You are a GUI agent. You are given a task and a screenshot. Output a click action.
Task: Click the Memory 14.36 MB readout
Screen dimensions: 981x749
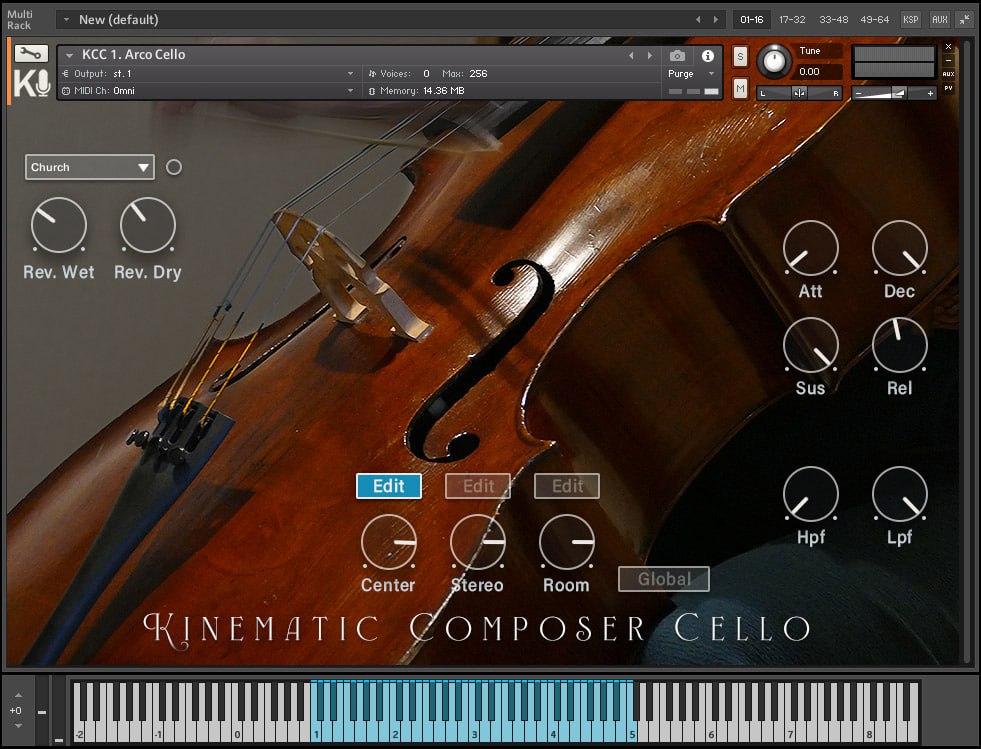click(417, 91)
